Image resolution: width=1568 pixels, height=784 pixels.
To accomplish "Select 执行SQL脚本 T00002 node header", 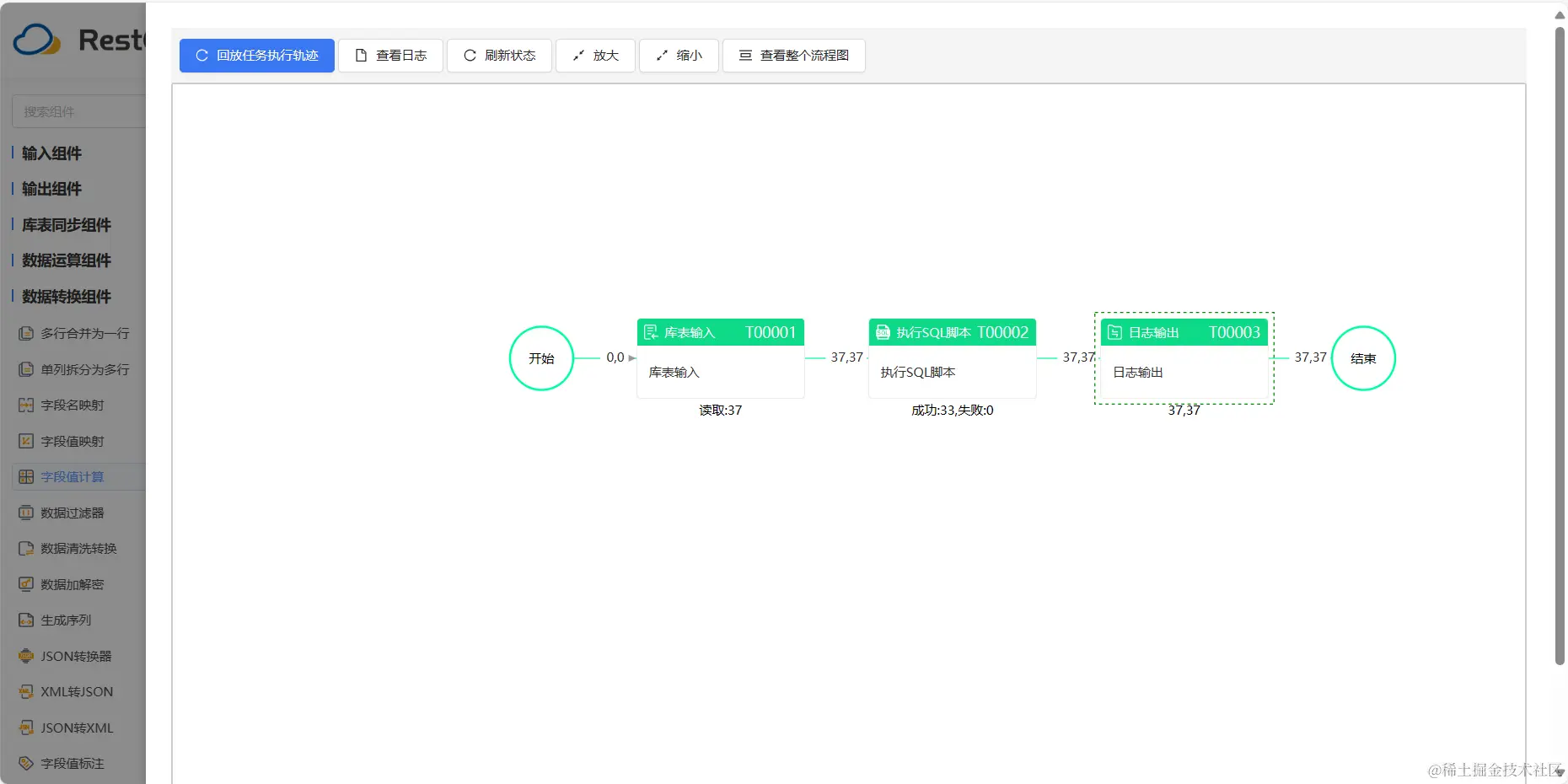I will tap(953, 332).
